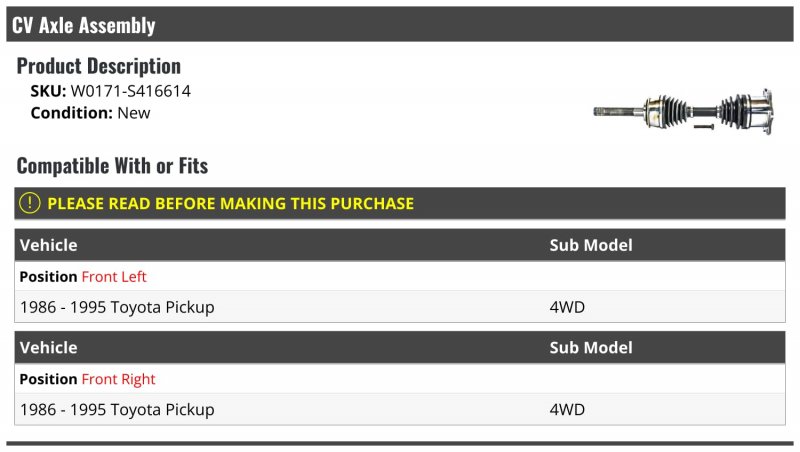This screenshot has width=800, height=452.
Task: Click the Position label in the Front Right row
Action: pos(48,379)
